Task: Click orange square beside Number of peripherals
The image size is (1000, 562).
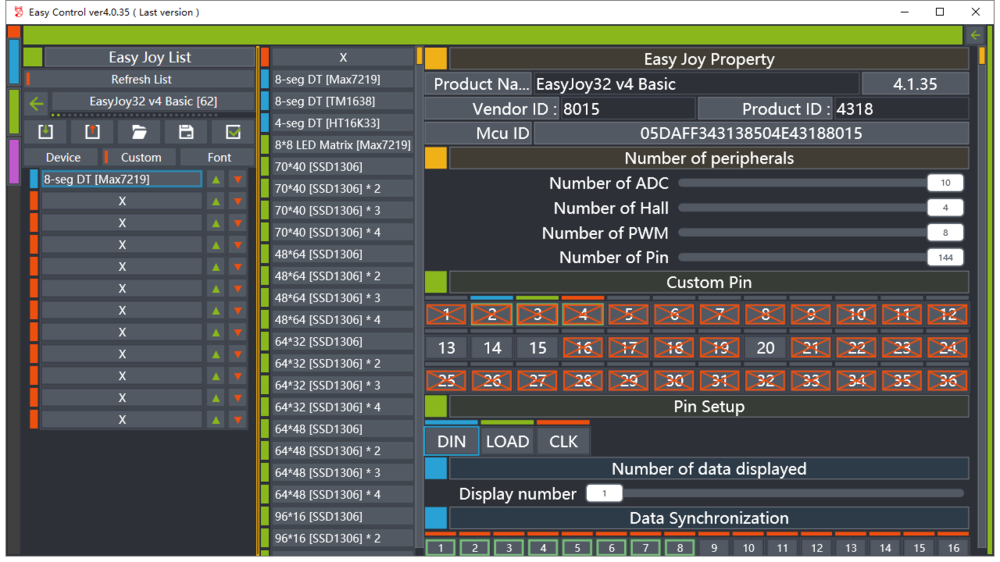Action: point(436,158)
